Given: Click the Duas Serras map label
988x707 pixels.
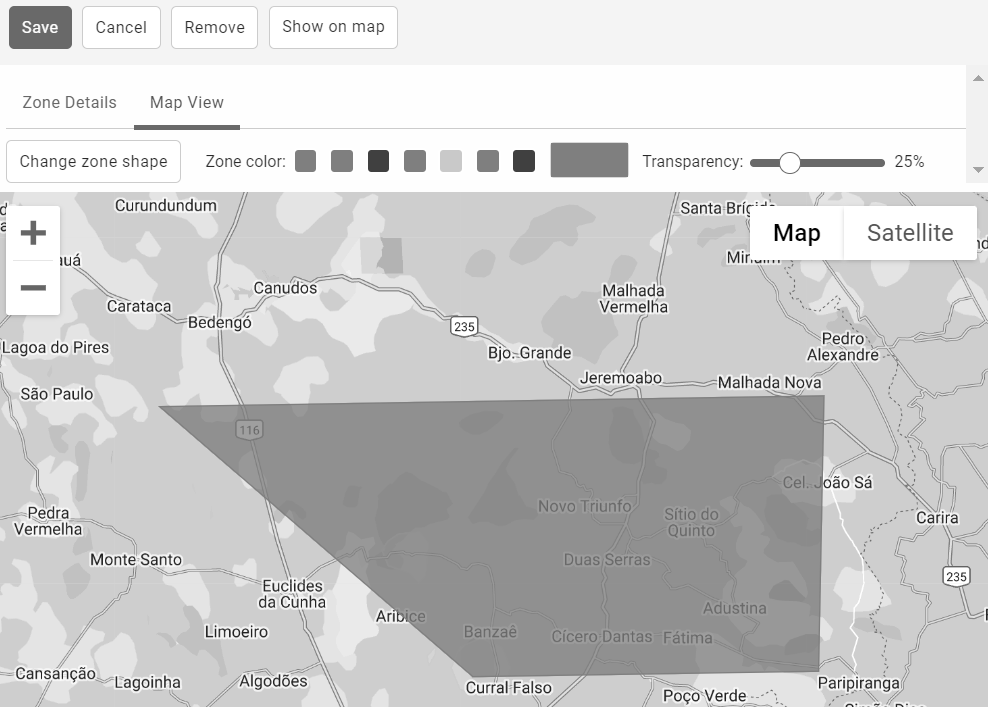Looking at the screenshot, I should coord(607,560).
